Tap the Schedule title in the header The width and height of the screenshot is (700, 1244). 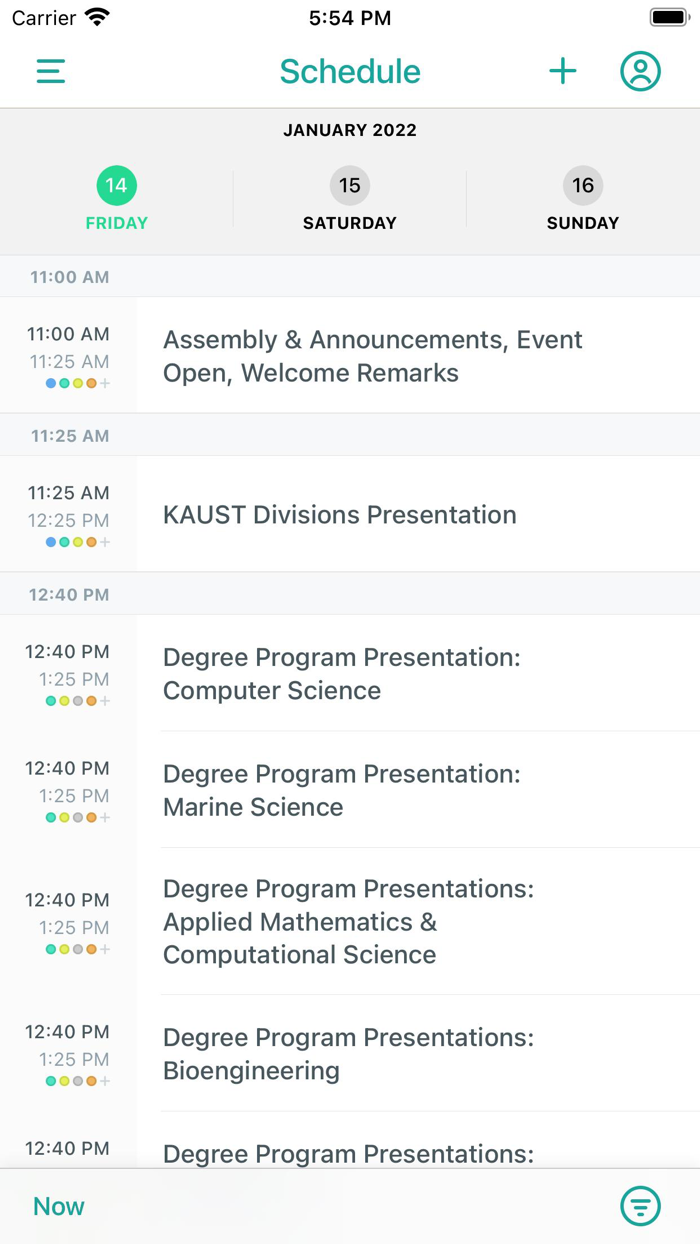pyautogui.click(x=349, y=71)
